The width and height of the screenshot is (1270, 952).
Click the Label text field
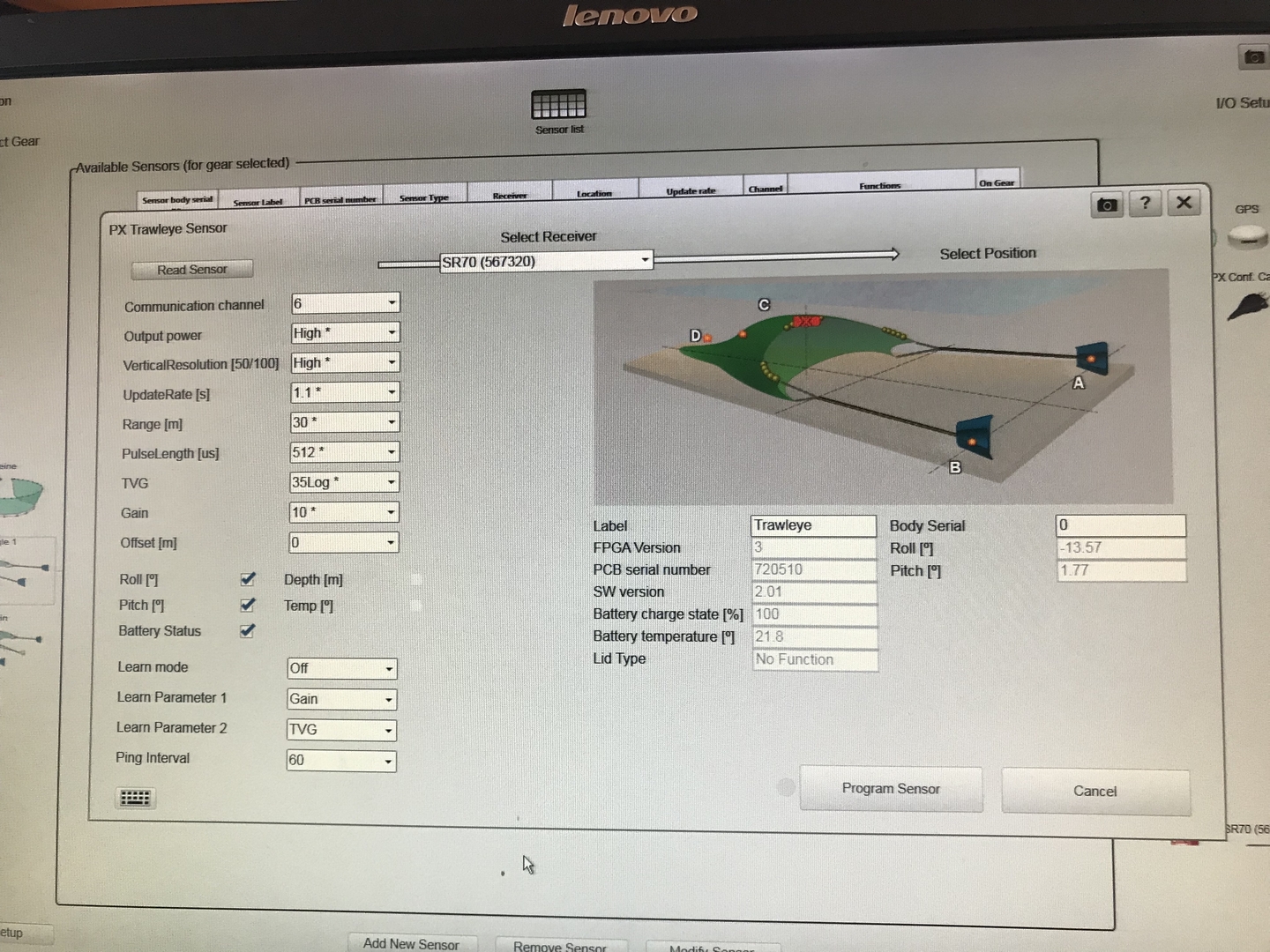click(812, 525)
